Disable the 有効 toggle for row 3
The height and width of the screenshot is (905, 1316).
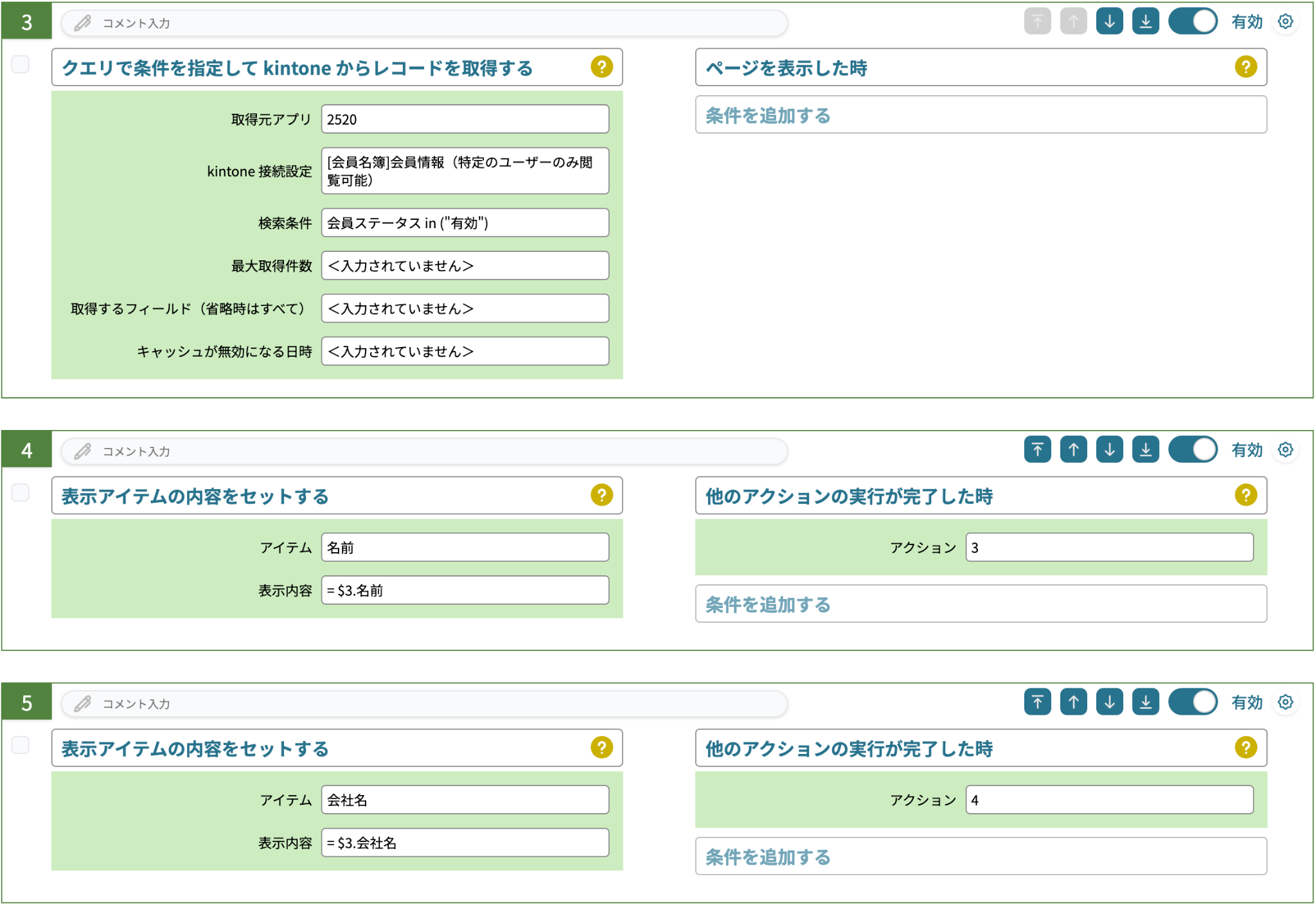(x=1193, y=22)
